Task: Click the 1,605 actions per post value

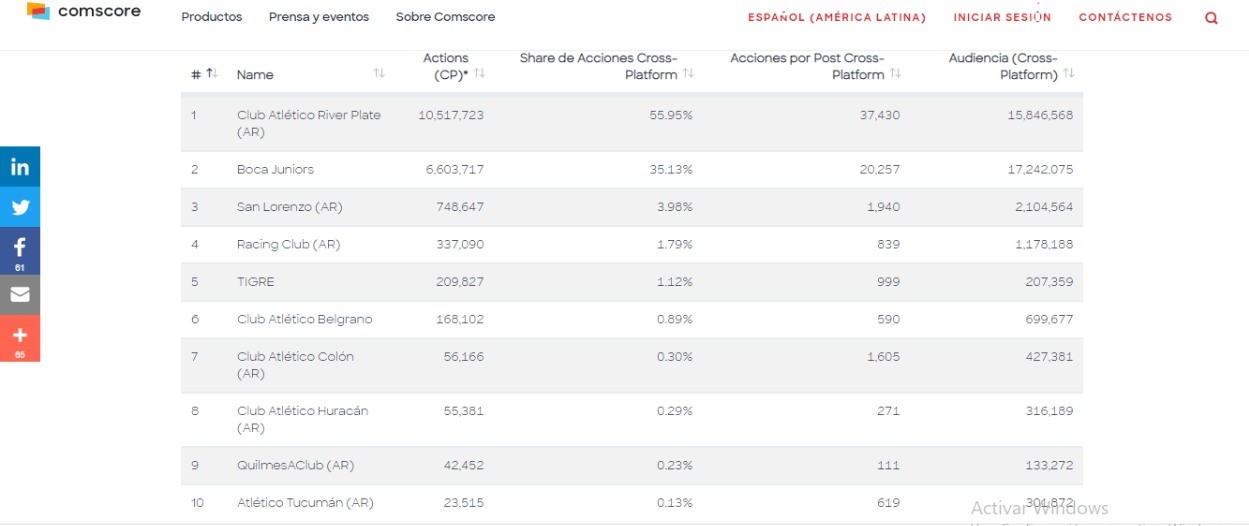Action: pyautogui.click(x=883, y=357)
